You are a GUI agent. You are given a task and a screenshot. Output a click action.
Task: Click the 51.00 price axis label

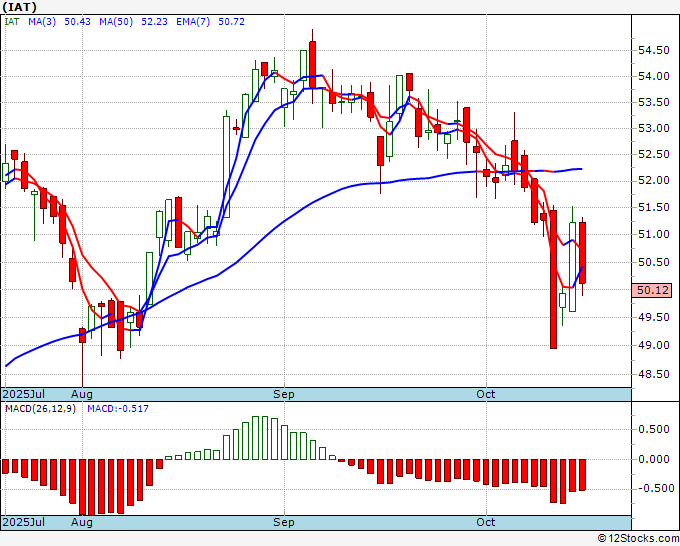[x=654, y=234]
